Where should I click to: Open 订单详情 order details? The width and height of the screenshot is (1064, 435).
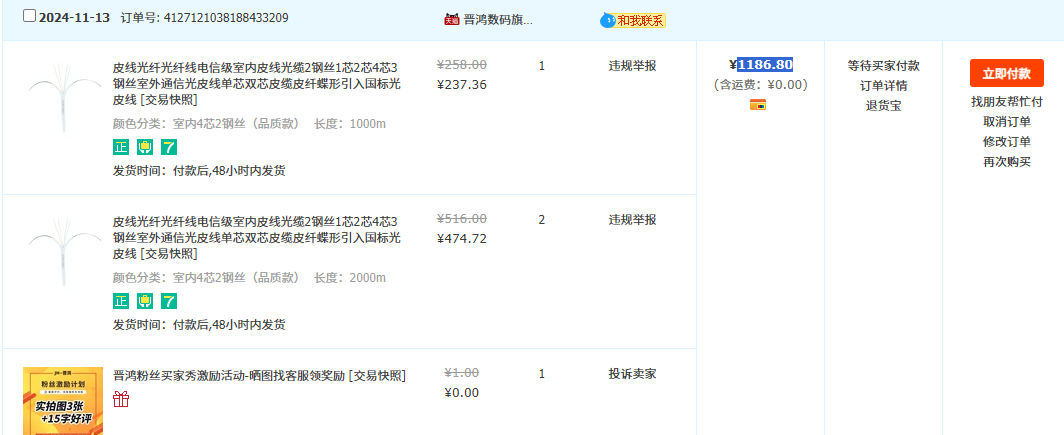[x=883, y=86]
